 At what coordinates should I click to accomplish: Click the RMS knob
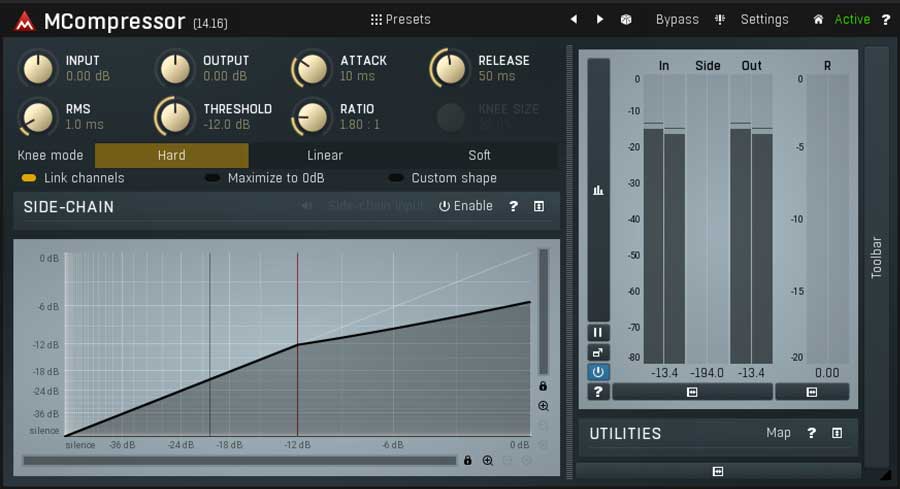[x=38, y=117]
